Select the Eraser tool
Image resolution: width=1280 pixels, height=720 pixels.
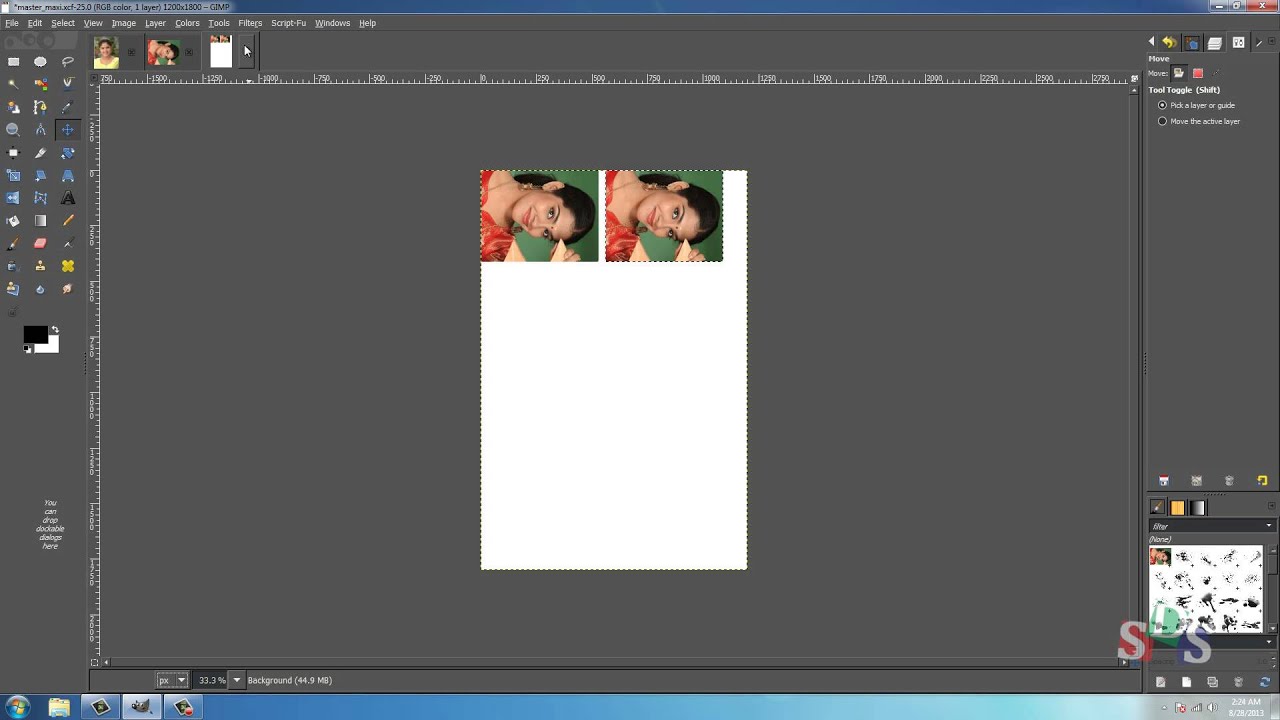click(x=40, y=243)
